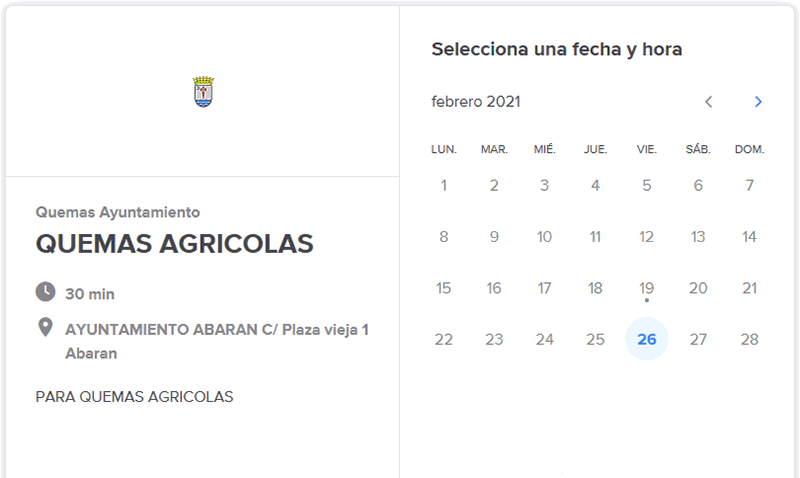Choose day 10 in the calendar
800x478 pixels.
(x=544, y=237)
